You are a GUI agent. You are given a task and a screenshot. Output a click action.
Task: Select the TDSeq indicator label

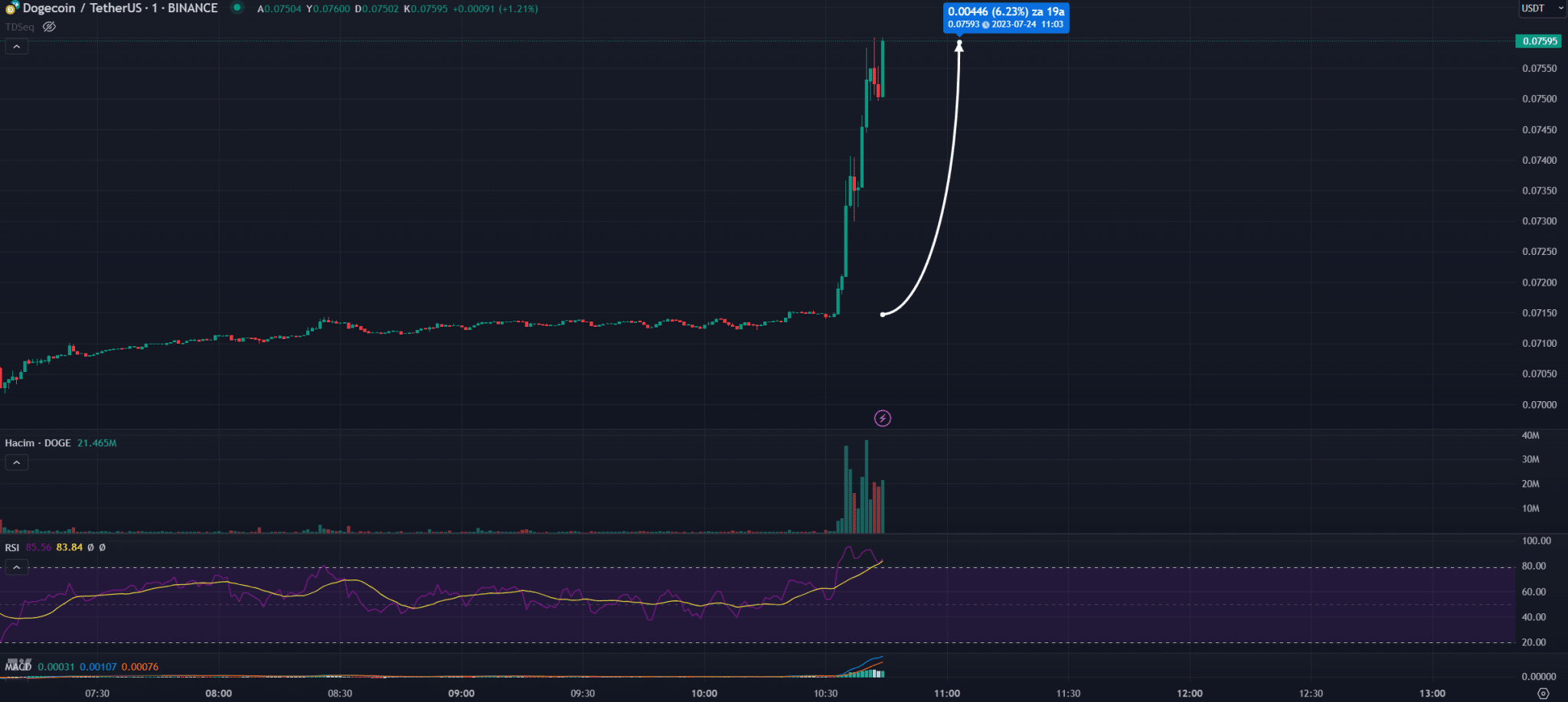pyautogui.click(x=20, y=27)
